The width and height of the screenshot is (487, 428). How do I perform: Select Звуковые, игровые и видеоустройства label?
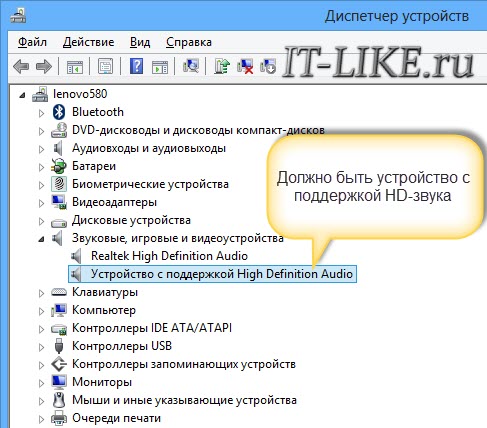click(x=178, y=238)
